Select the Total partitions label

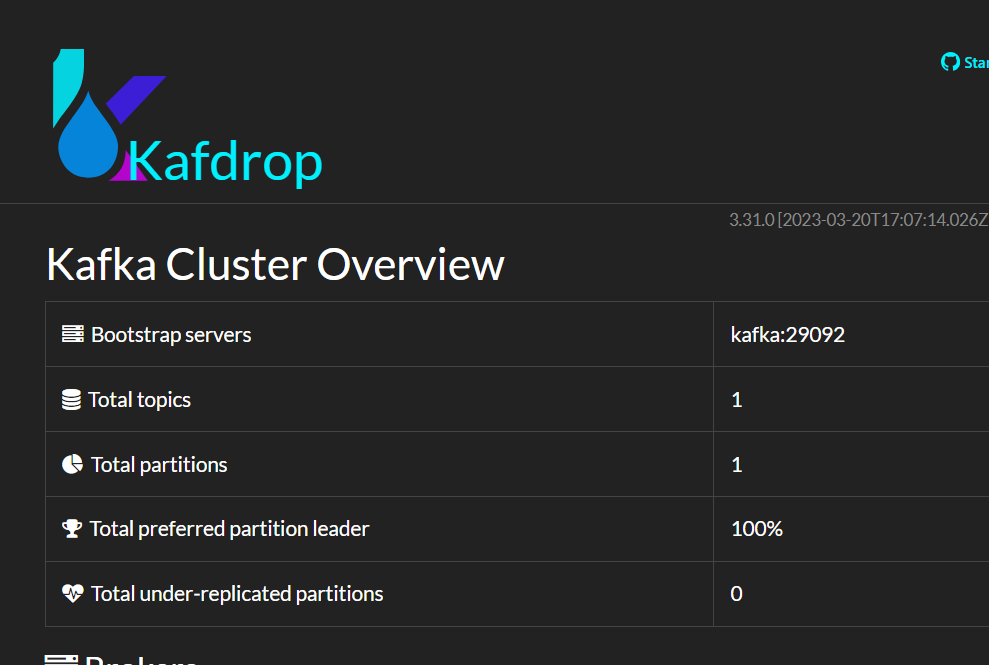159,465
